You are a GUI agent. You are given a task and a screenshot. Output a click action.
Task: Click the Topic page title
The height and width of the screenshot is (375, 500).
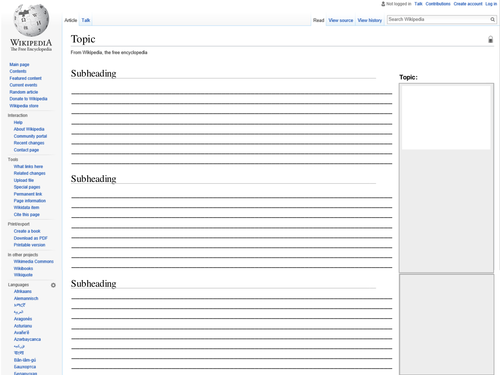tap(83, 39)
